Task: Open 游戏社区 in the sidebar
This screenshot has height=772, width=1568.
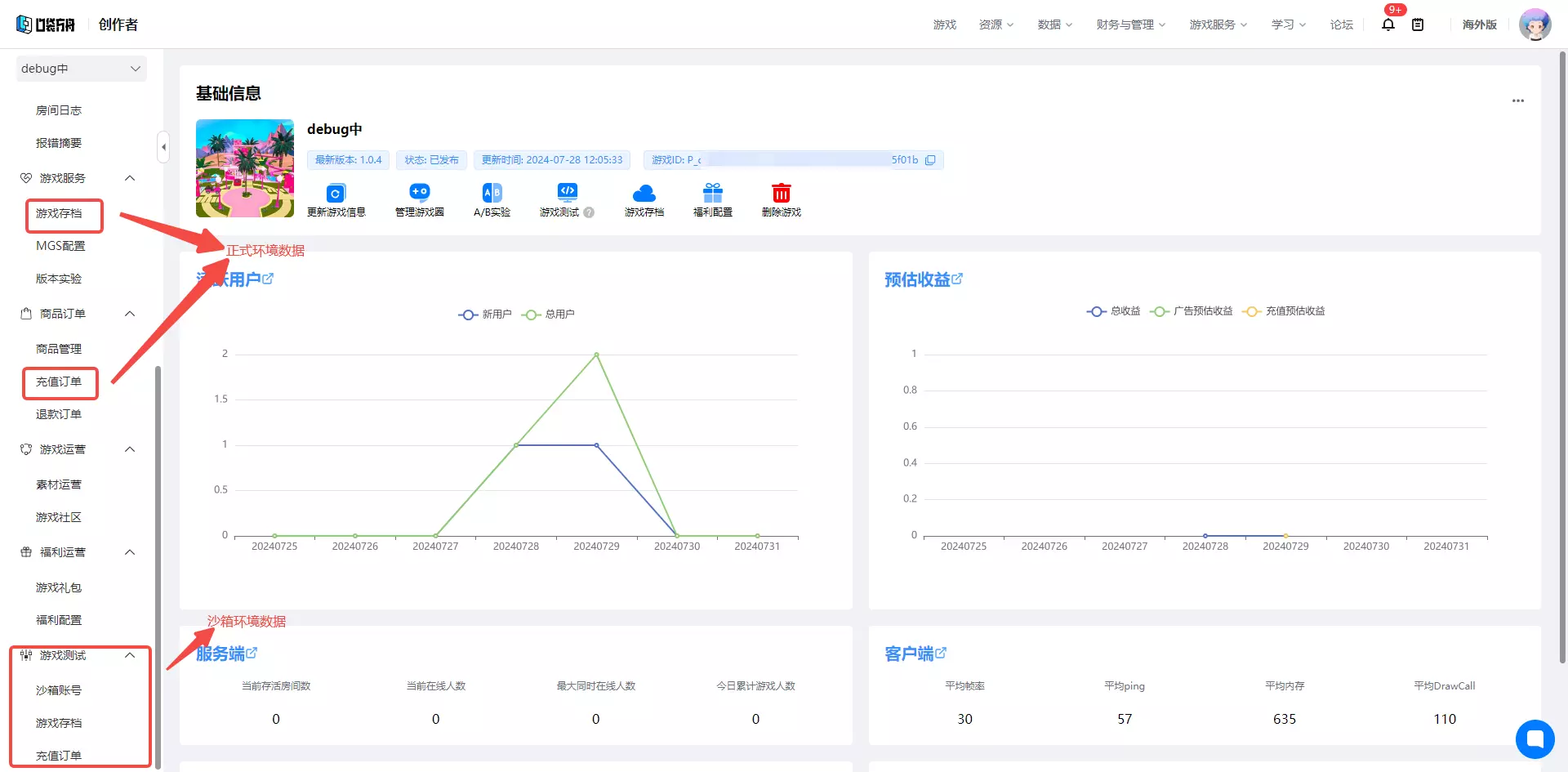Action: (x=59, y=517)
